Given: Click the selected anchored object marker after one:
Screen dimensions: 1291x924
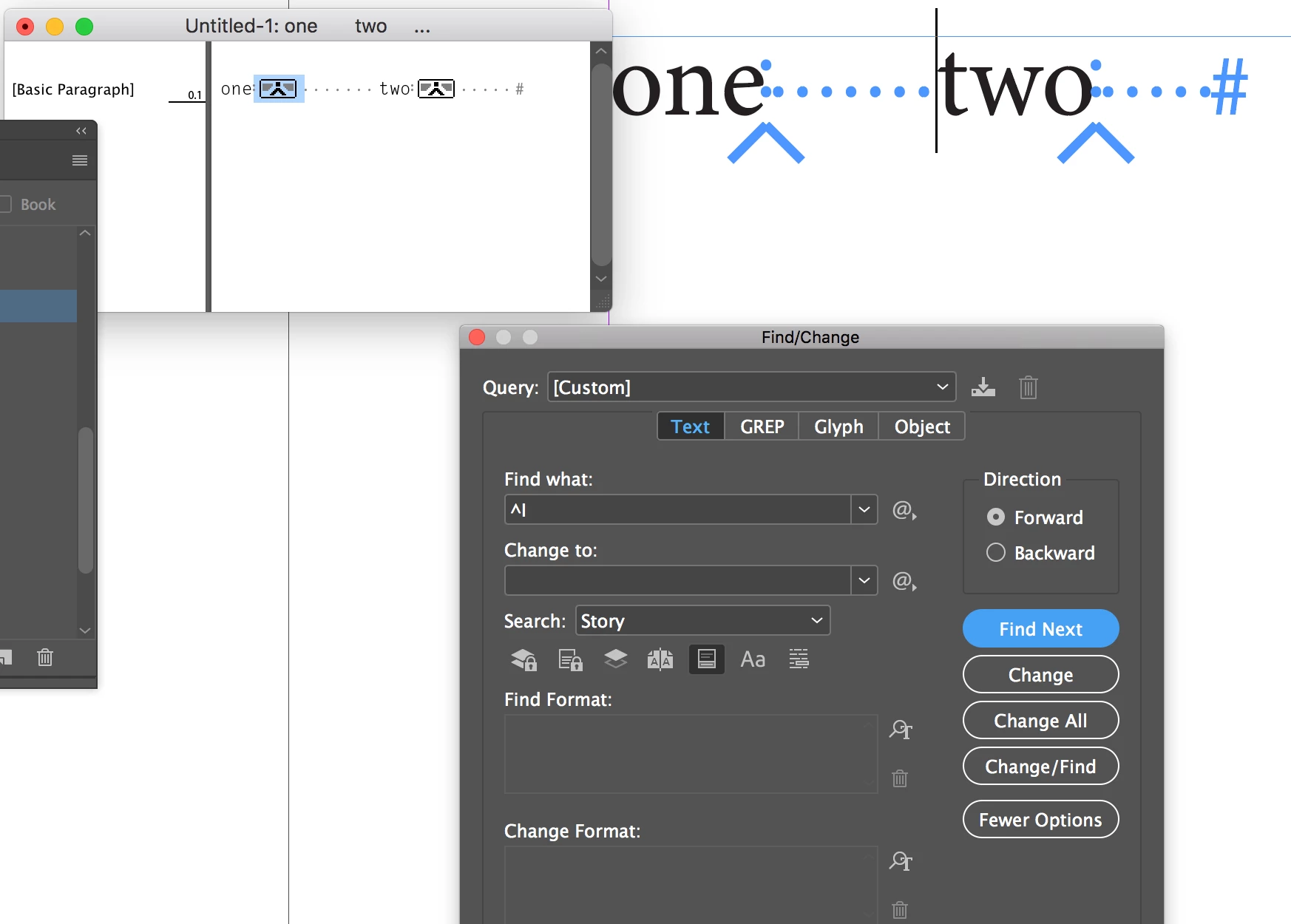Looking at the screenshot, I should tap(278, 89).
